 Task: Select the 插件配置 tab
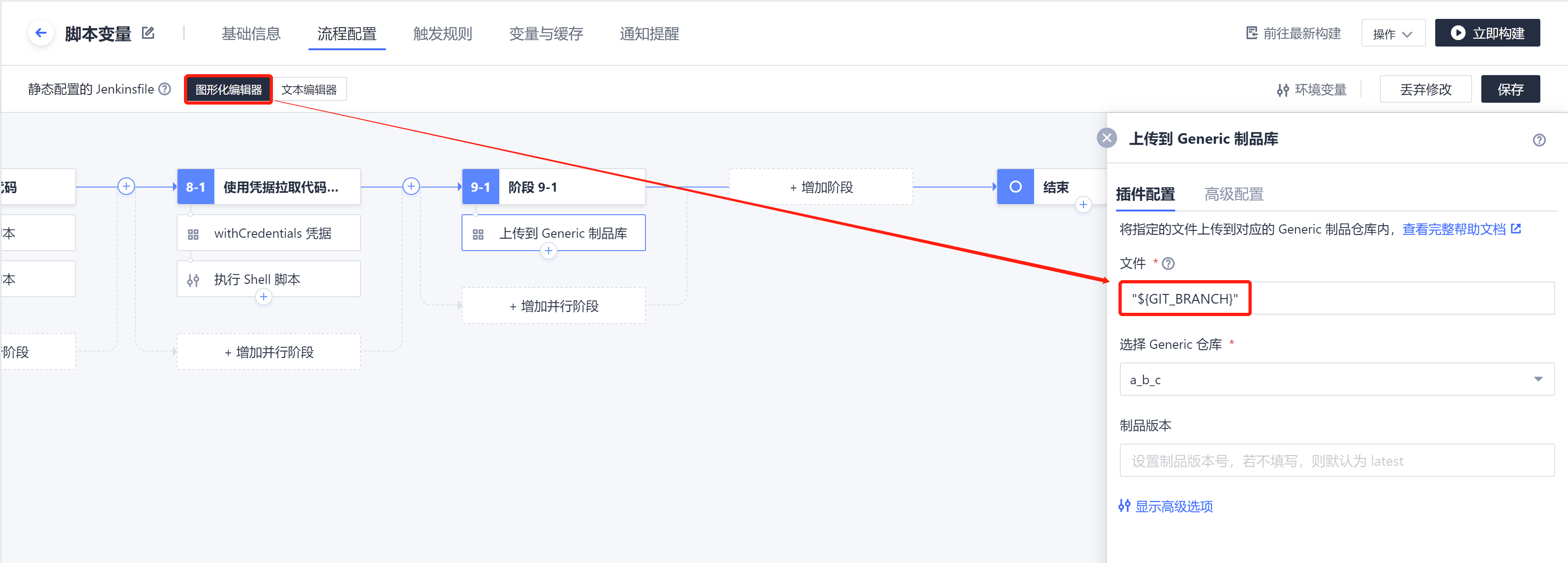pyautogui.click(x=1145, y=194)
